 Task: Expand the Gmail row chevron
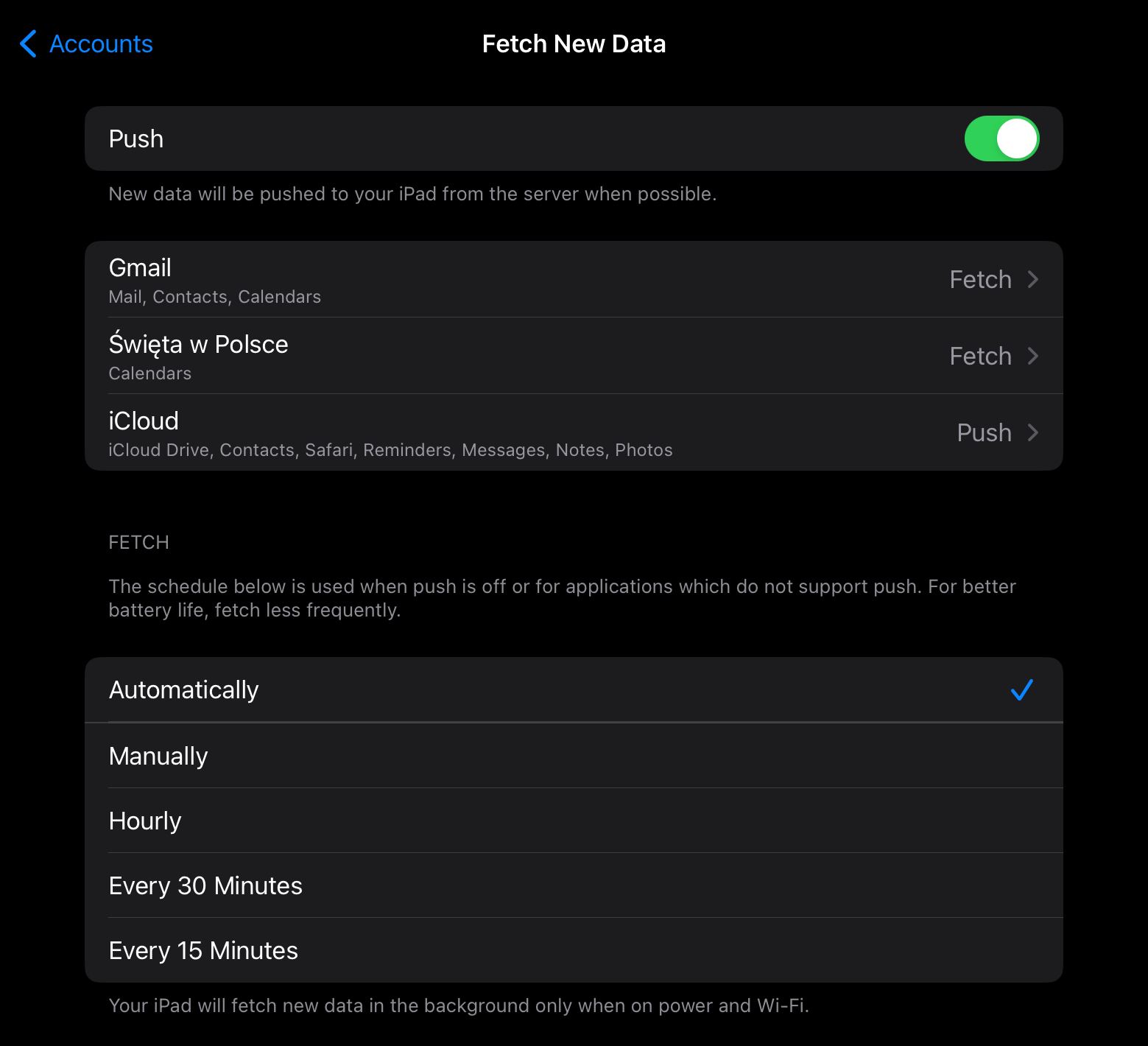[x=1032, y=280]
